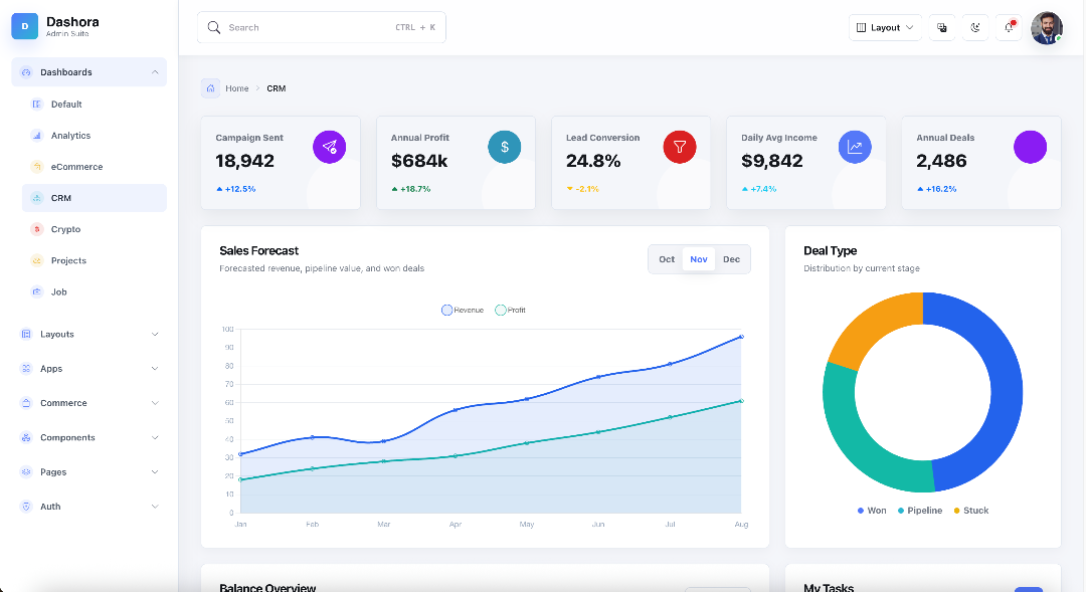Click the Pages sidebar icon
The image size is (1086, 592).
26,472
